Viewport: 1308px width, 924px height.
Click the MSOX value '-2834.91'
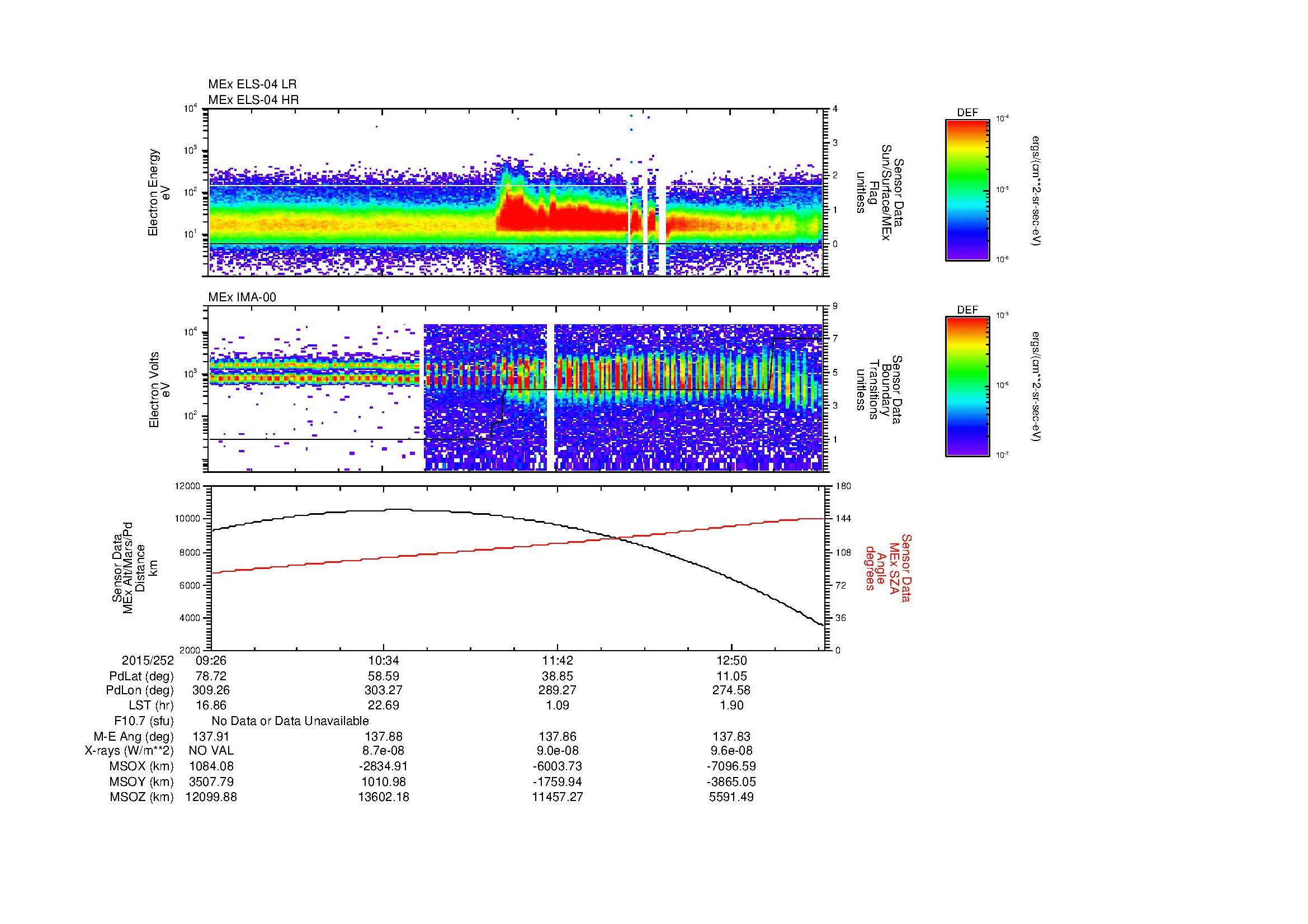tap(384, 766)
